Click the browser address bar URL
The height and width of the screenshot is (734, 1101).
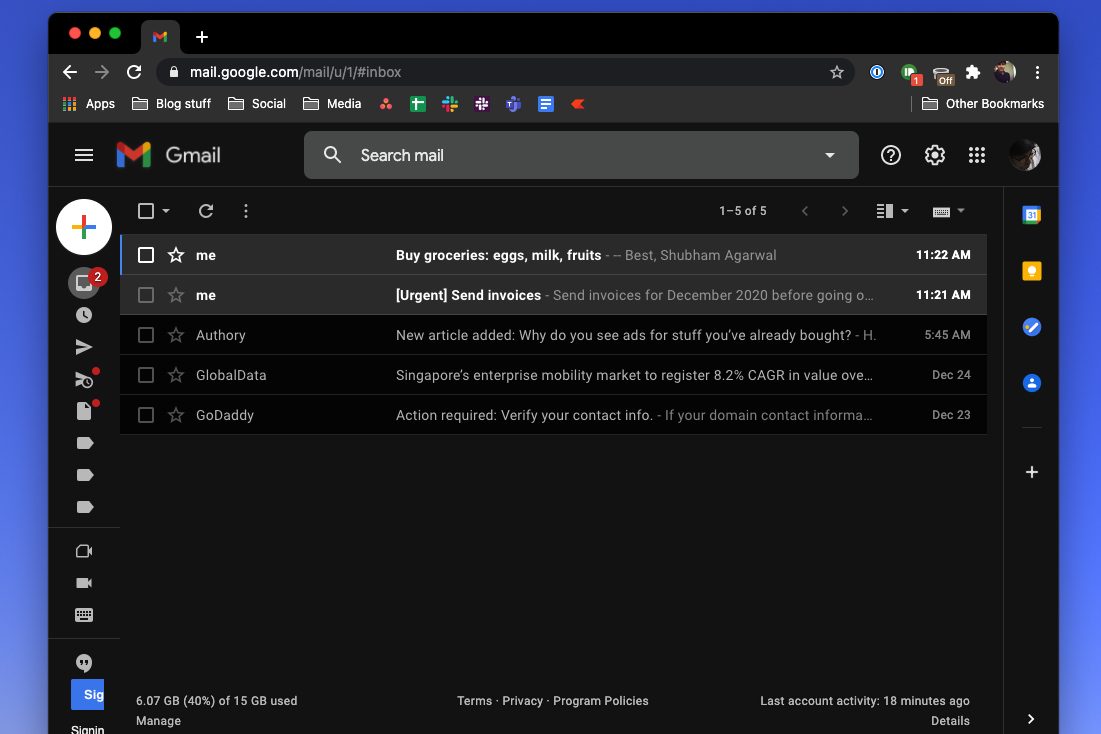click(295, 72)
